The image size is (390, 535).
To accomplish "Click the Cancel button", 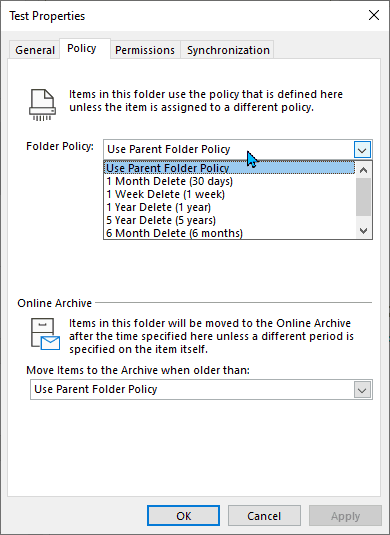I will click(x=264, y=516).
